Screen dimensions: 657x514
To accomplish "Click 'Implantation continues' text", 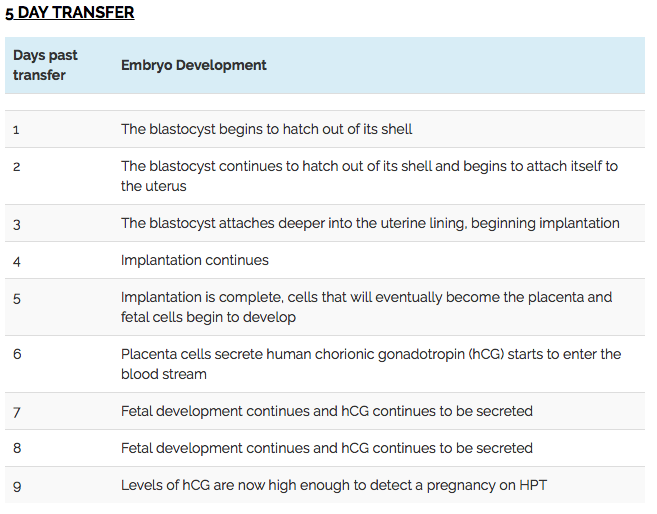I will tap(194, 260).
